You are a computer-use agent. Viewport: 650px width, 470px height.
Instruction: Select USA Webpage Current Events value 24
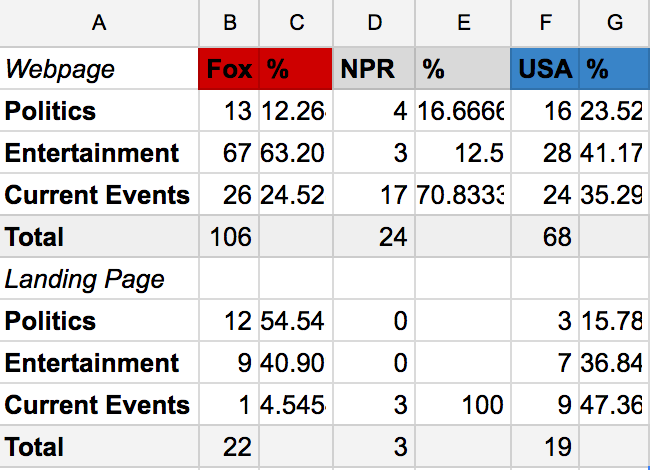coord(545,195)
